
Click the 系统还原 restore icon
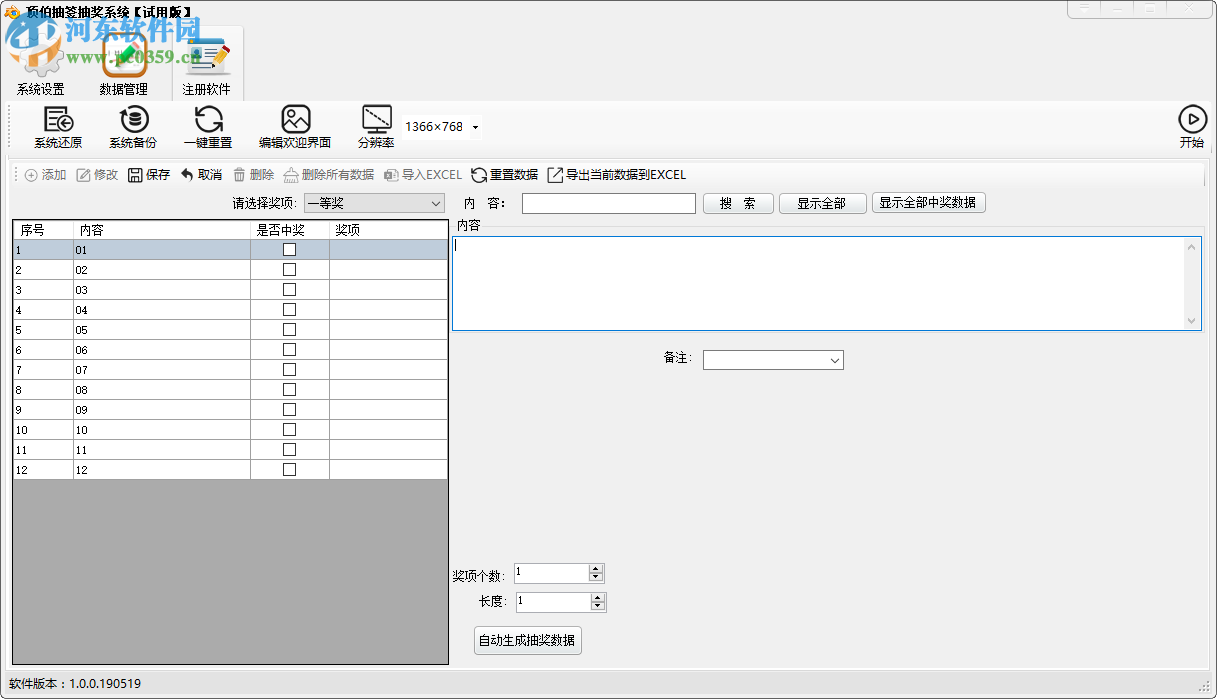coord(58,121)
